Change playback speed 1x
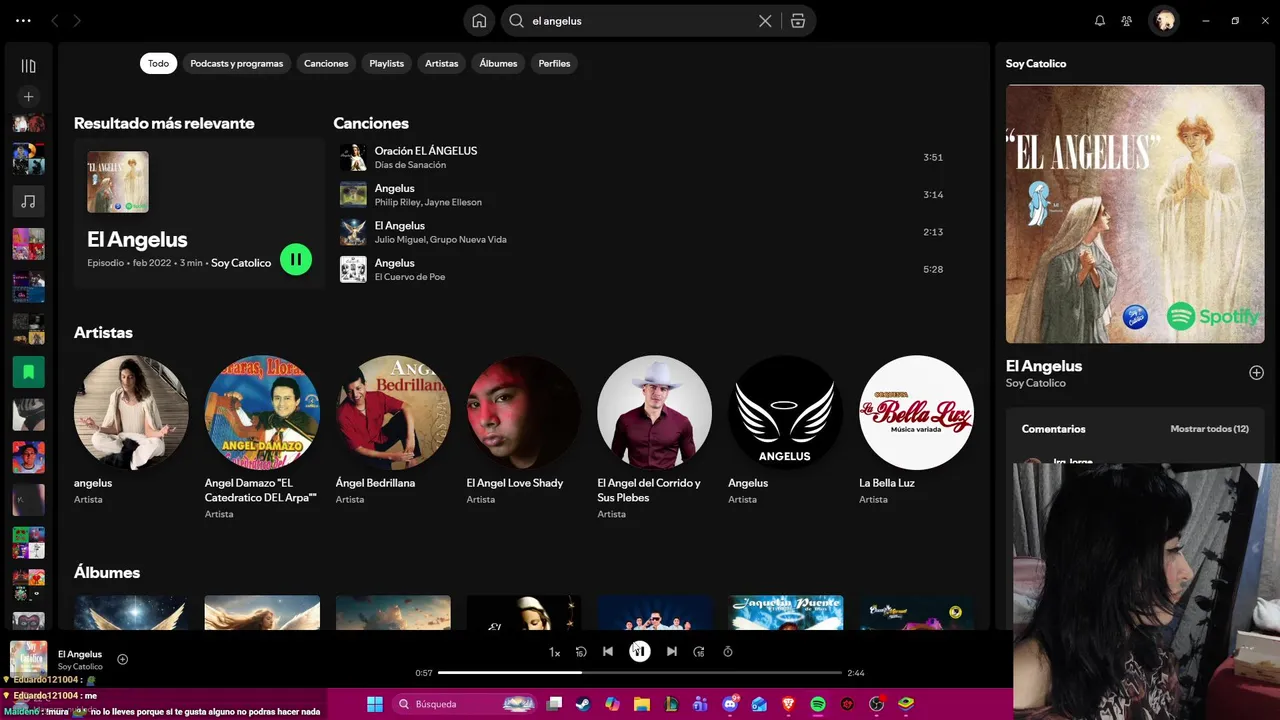1280x720 pixels. point(554,652)
